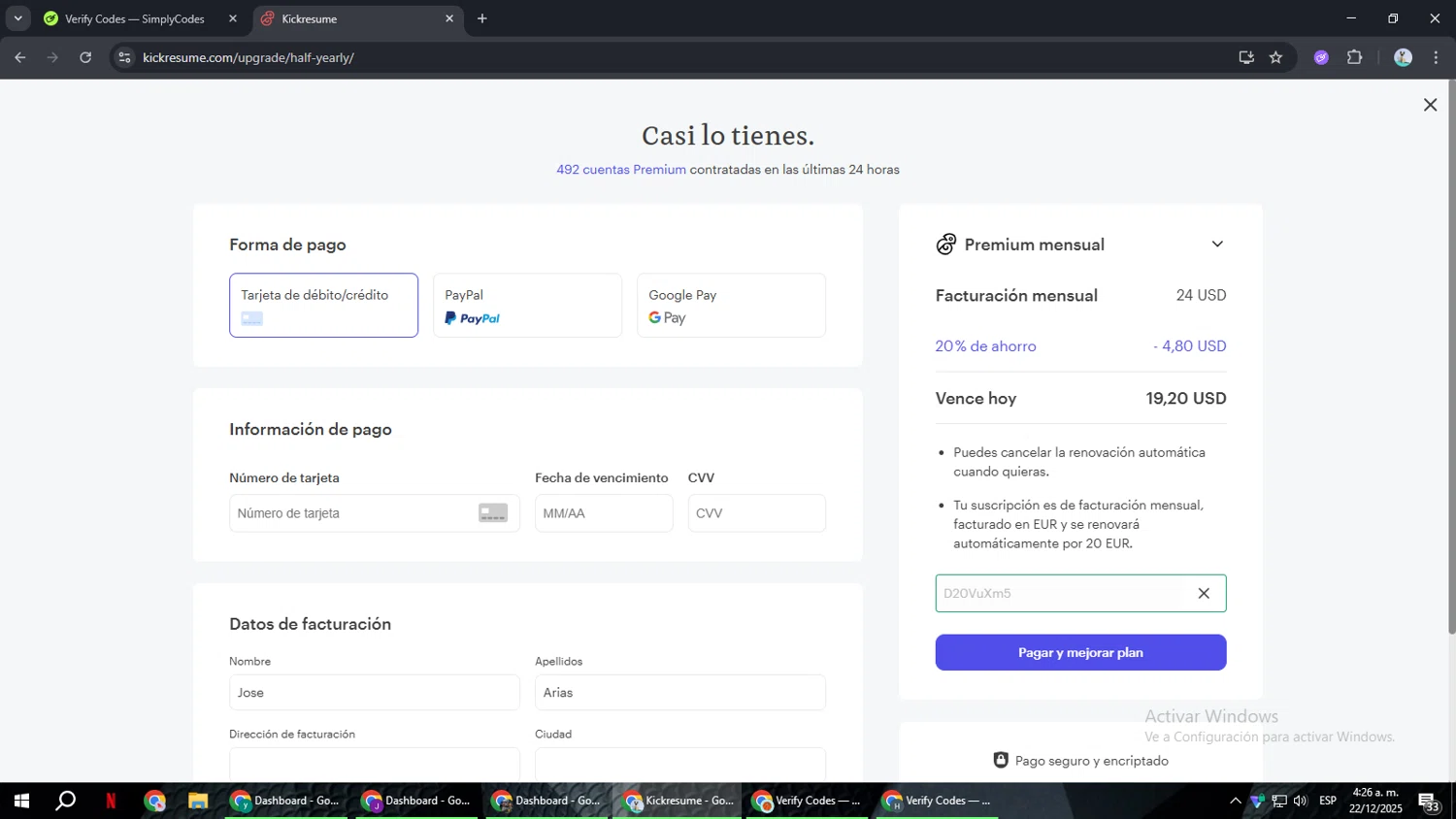Open the pinned Chrome icon in taskbar
Screen dimensions: 1456x819
(x=155, y=801)
